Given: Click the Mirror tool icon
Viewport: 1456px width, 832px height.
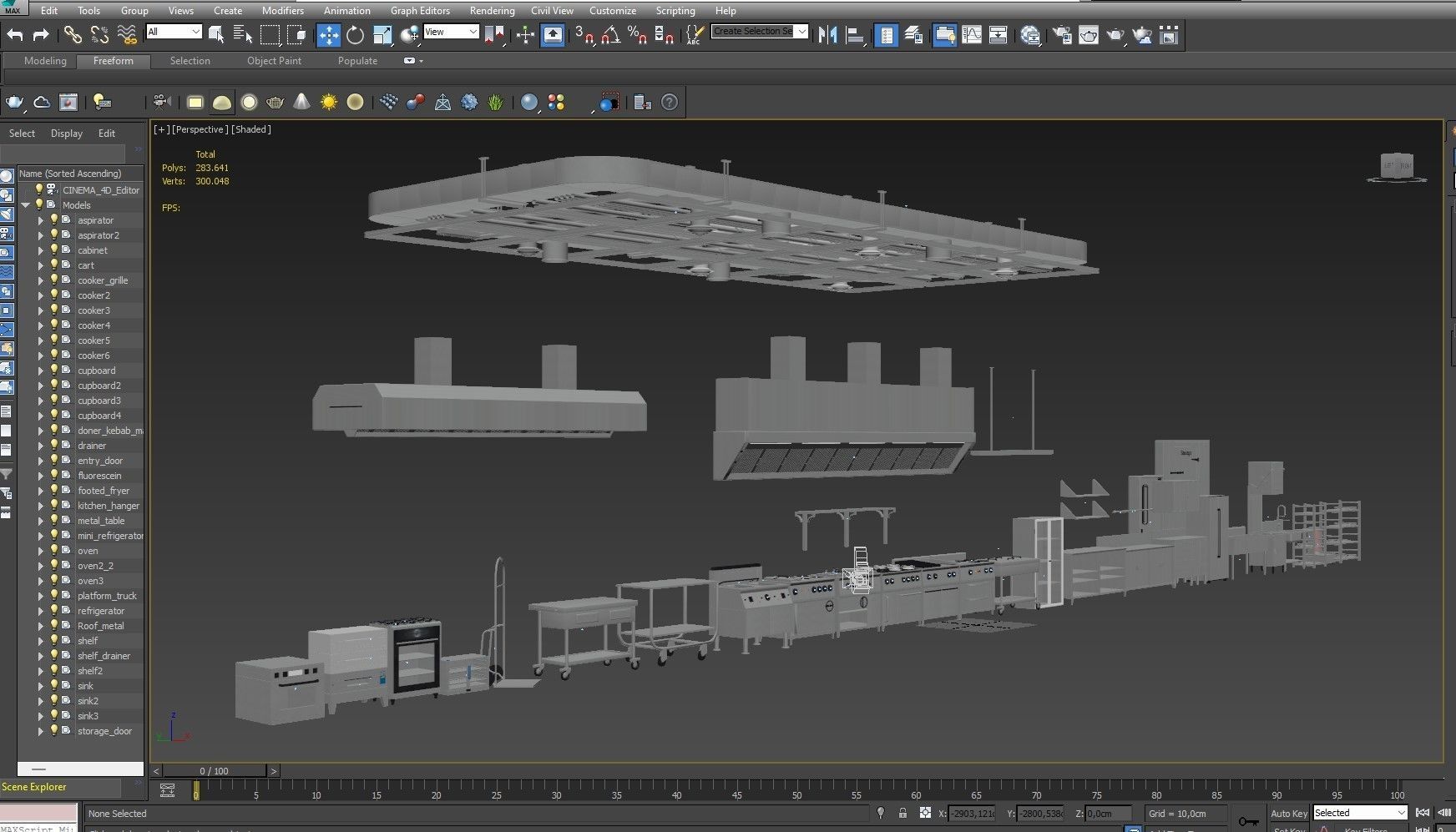Looking at the screenshot, I should (x=827, y=35).
